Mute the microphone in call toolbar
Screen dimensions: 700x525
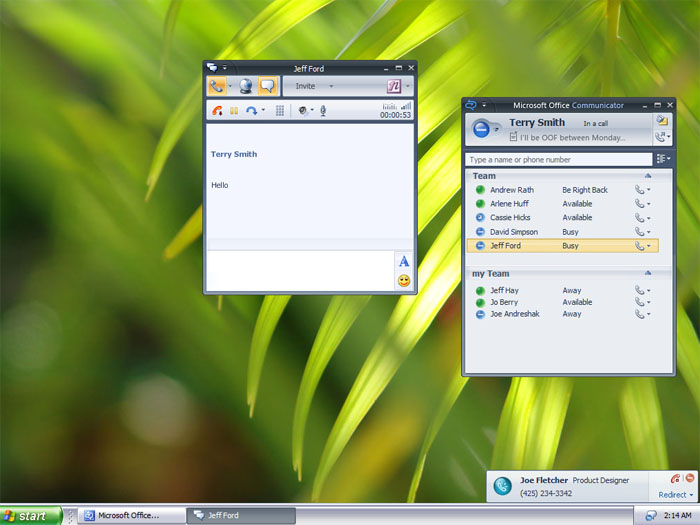[323, 111]
